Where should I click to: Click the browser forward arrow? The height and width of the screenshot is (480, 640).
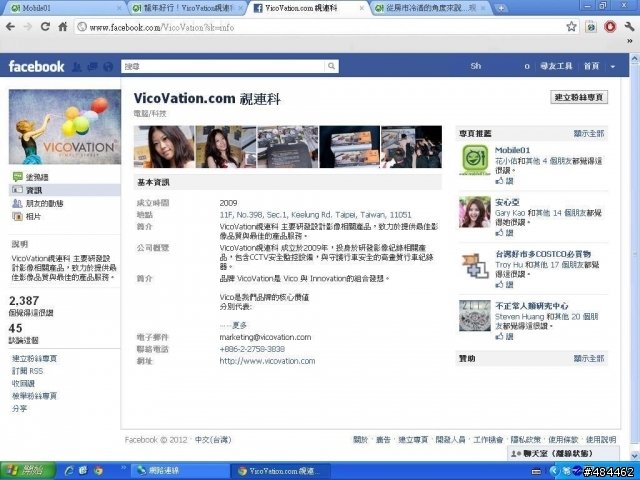pos(28,27)
